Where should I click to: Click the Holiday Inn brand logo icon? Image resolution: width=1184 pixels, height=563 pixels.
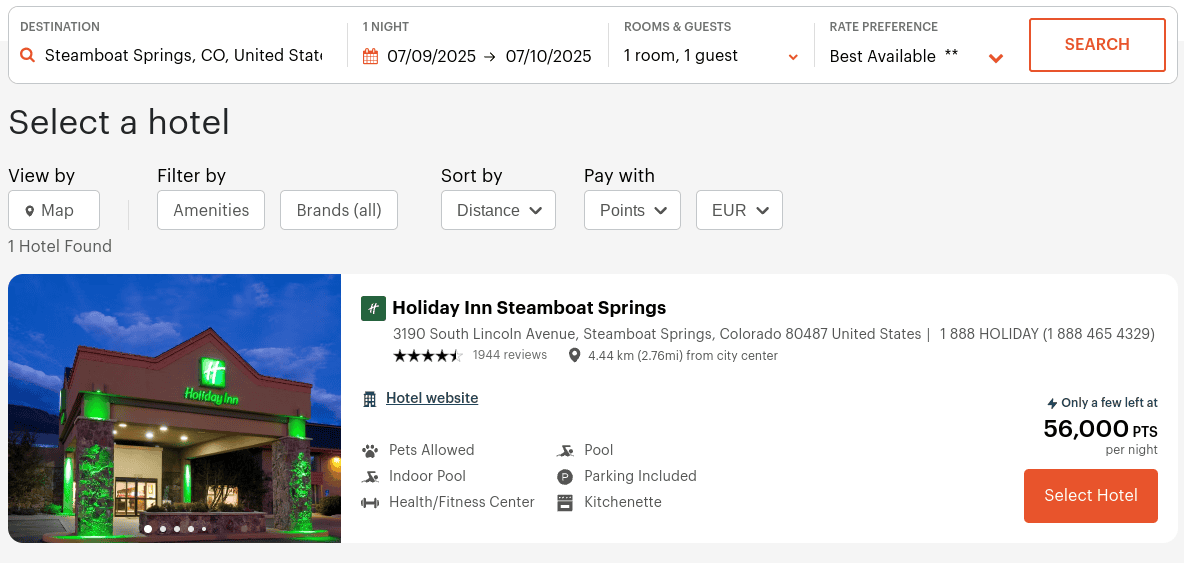coord(373,308)
